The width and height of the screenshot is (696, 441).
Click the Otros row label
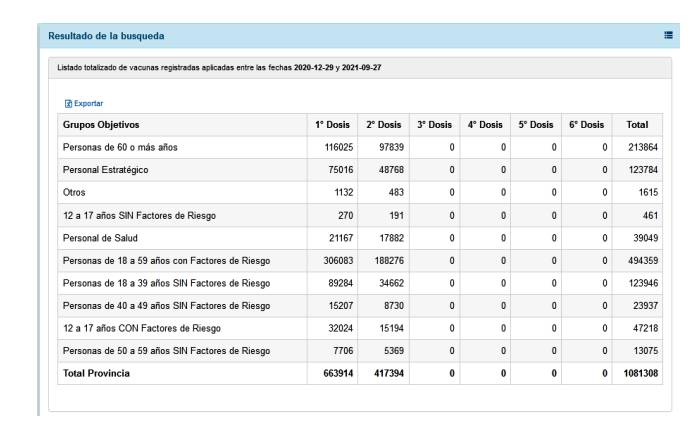click(x=76, y=193)
